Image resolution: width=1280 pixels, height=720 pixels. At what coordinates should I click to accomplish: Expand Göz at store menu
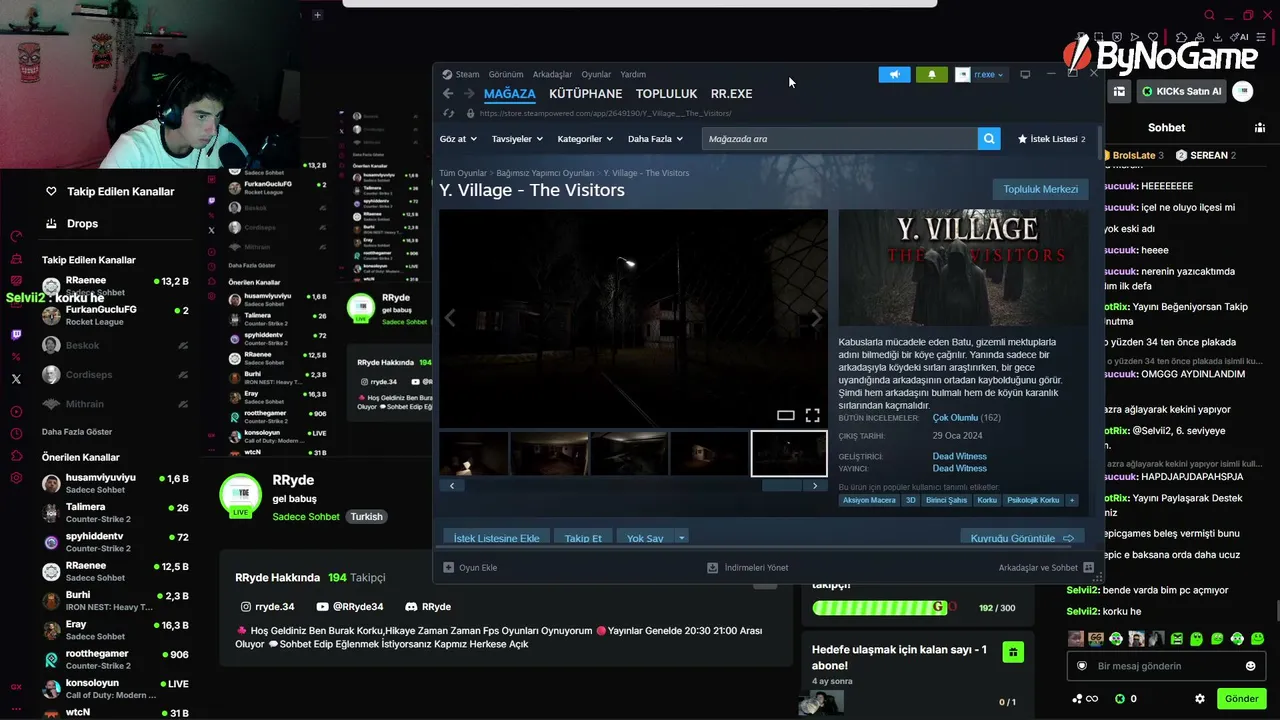pyautogui.click(x=458, y=139)
